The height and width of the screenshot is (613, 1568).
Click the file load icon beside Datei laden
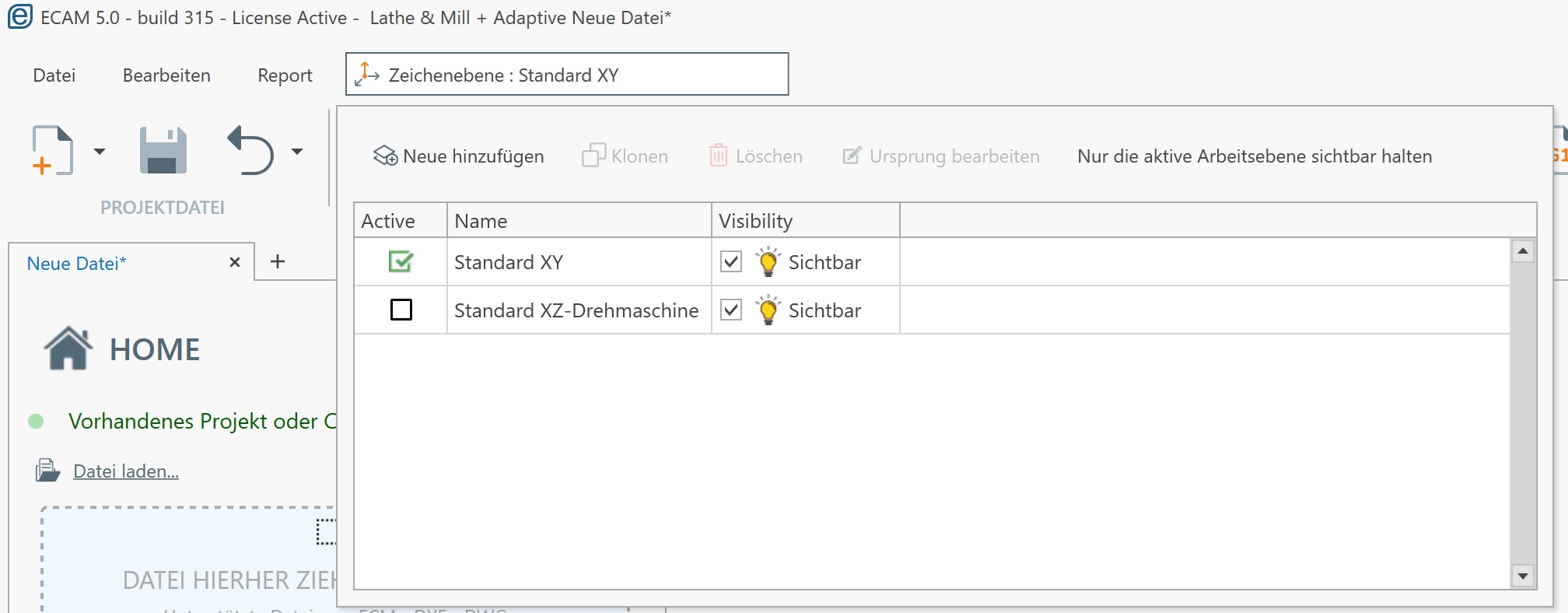[x=47, y=471]
